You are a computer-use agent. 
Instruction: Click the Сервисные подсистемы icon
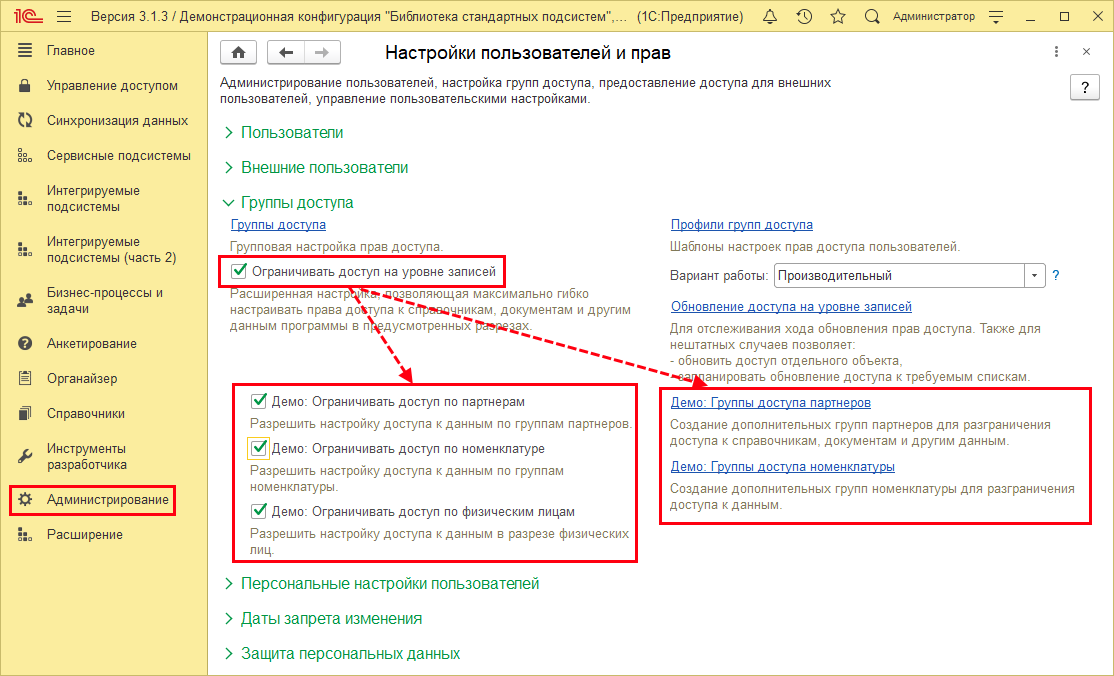[x=25, y=156]
